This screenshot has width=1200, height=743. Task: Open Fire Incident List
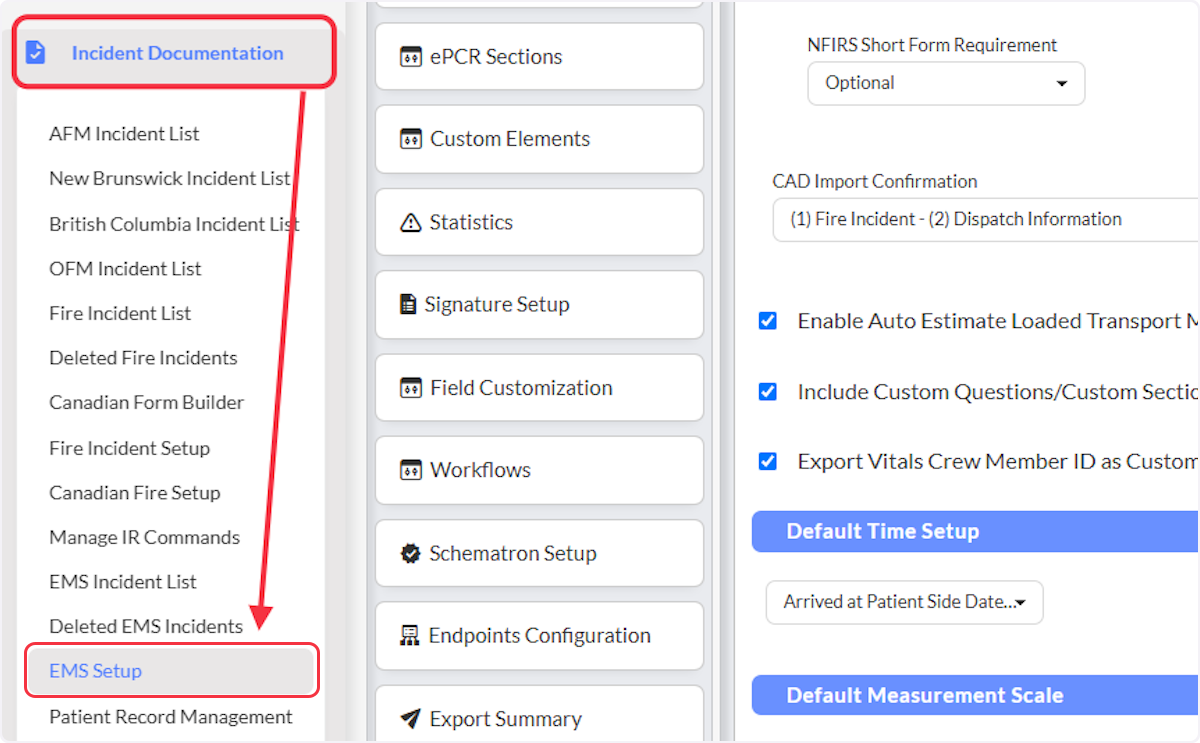(120, 313)
